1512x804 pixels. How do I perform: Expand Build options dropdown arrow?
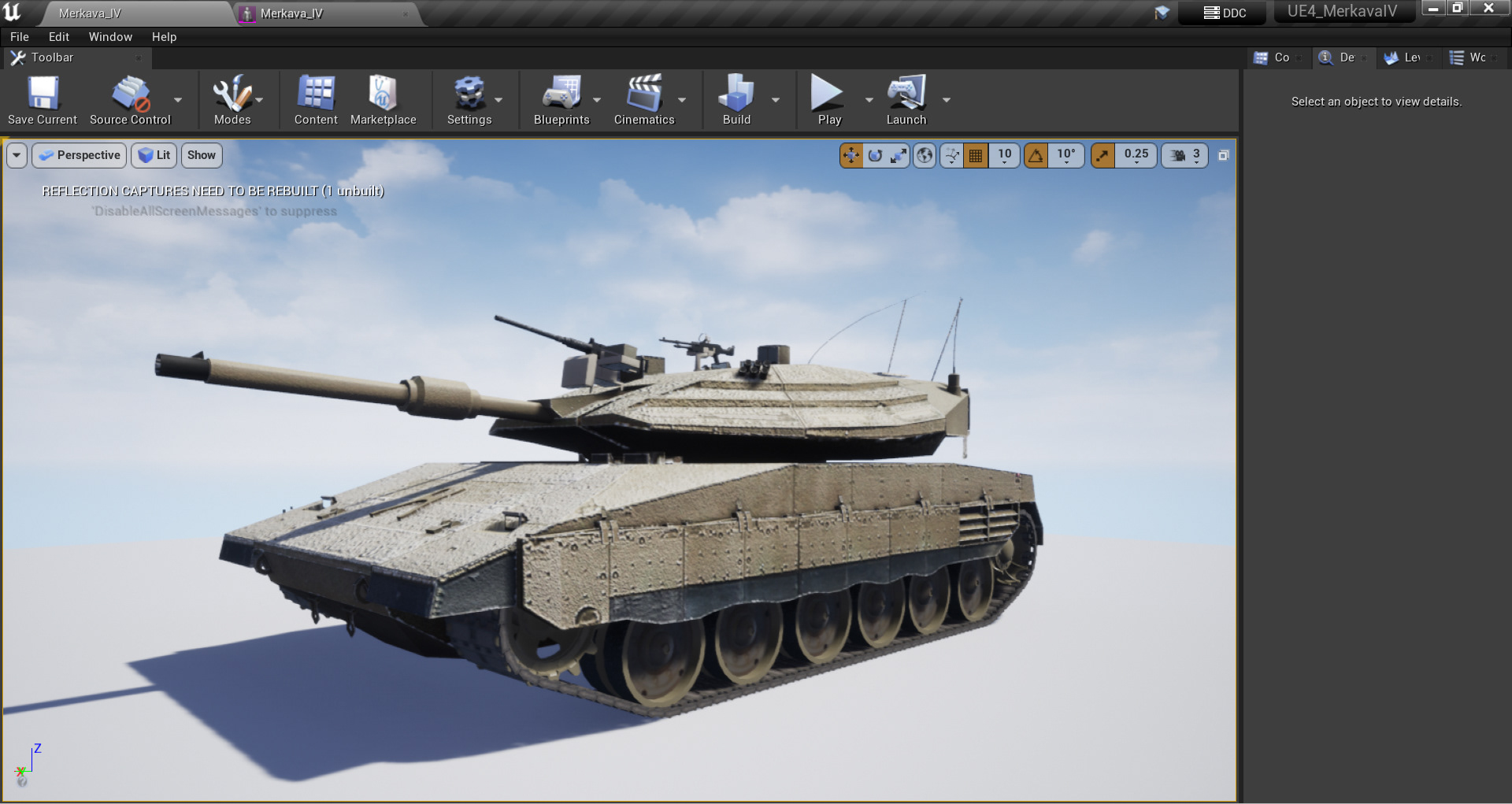[x=776, y=100]
